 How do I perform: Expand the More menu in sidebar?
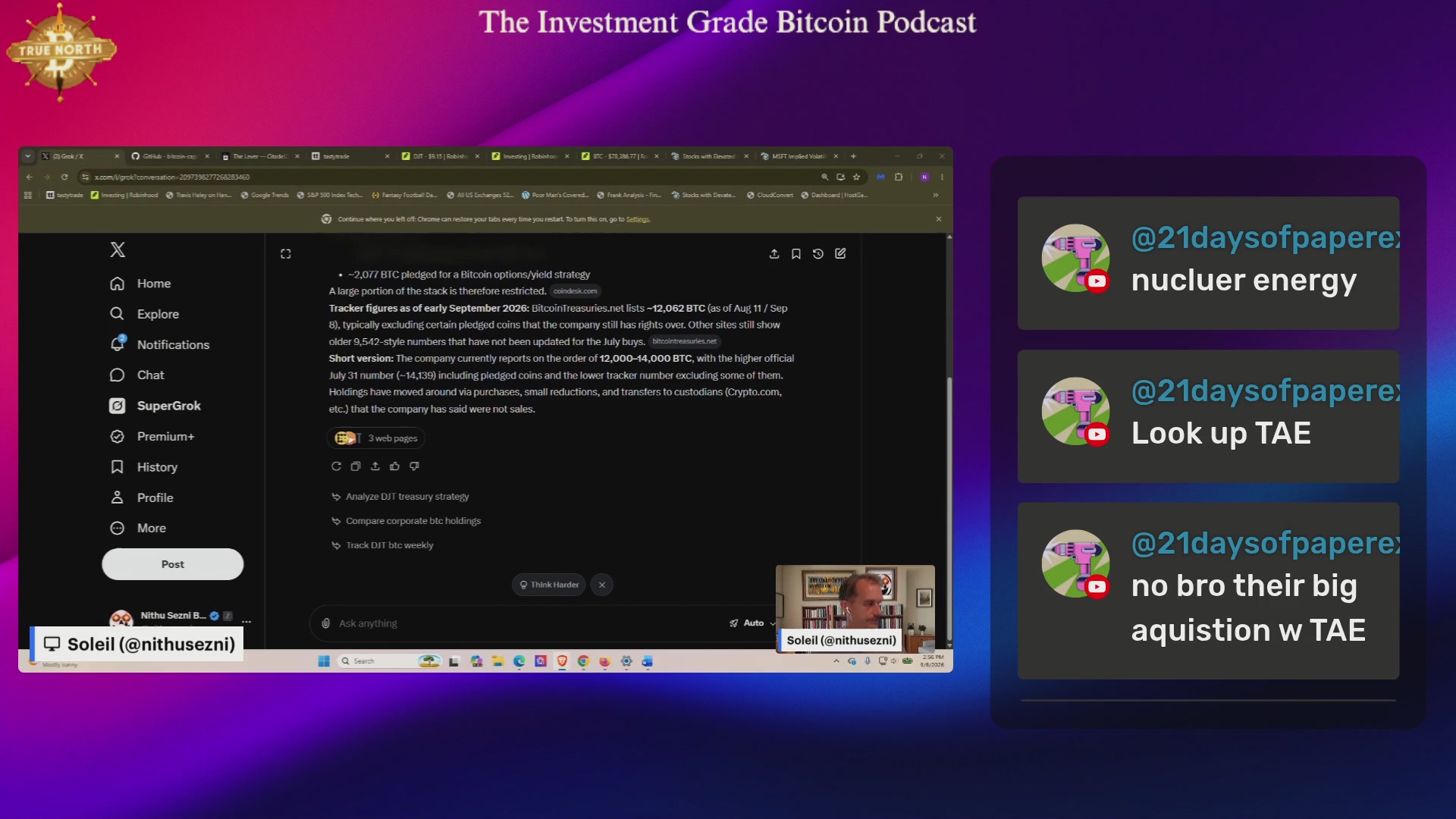(137, 528)
